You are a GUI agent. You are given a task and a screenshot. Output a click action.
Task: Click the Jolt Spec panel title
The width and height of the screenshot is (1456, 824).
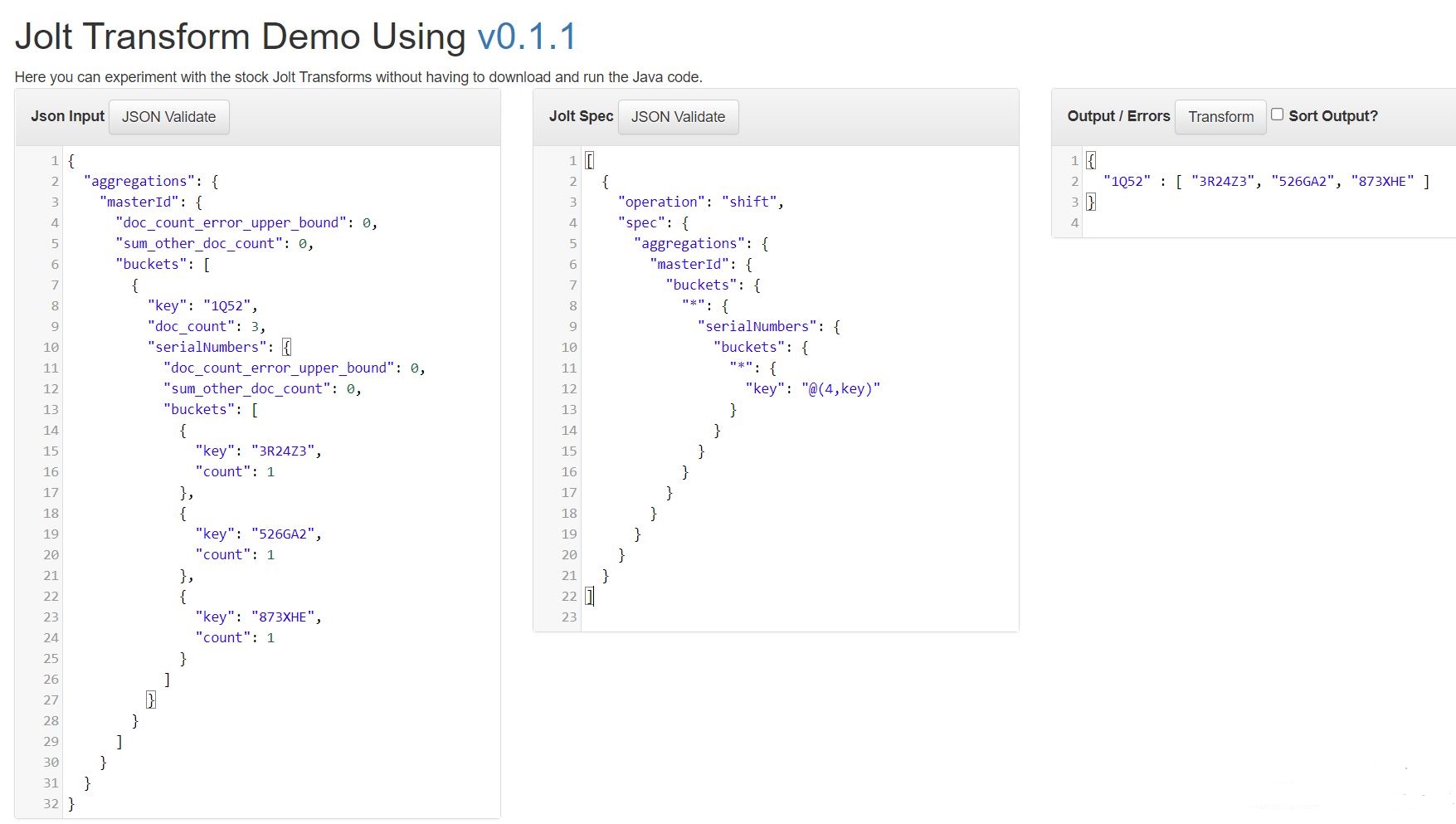[581, 116]
